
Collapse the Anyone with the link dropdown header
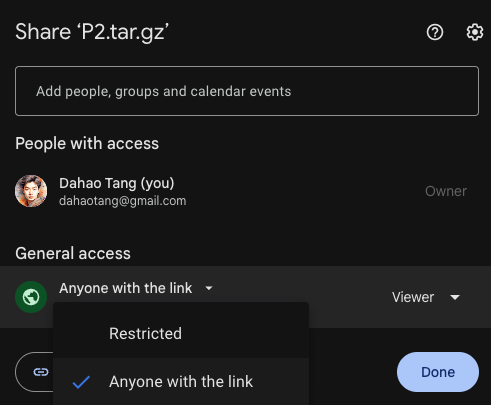click(x=136, y=288)
